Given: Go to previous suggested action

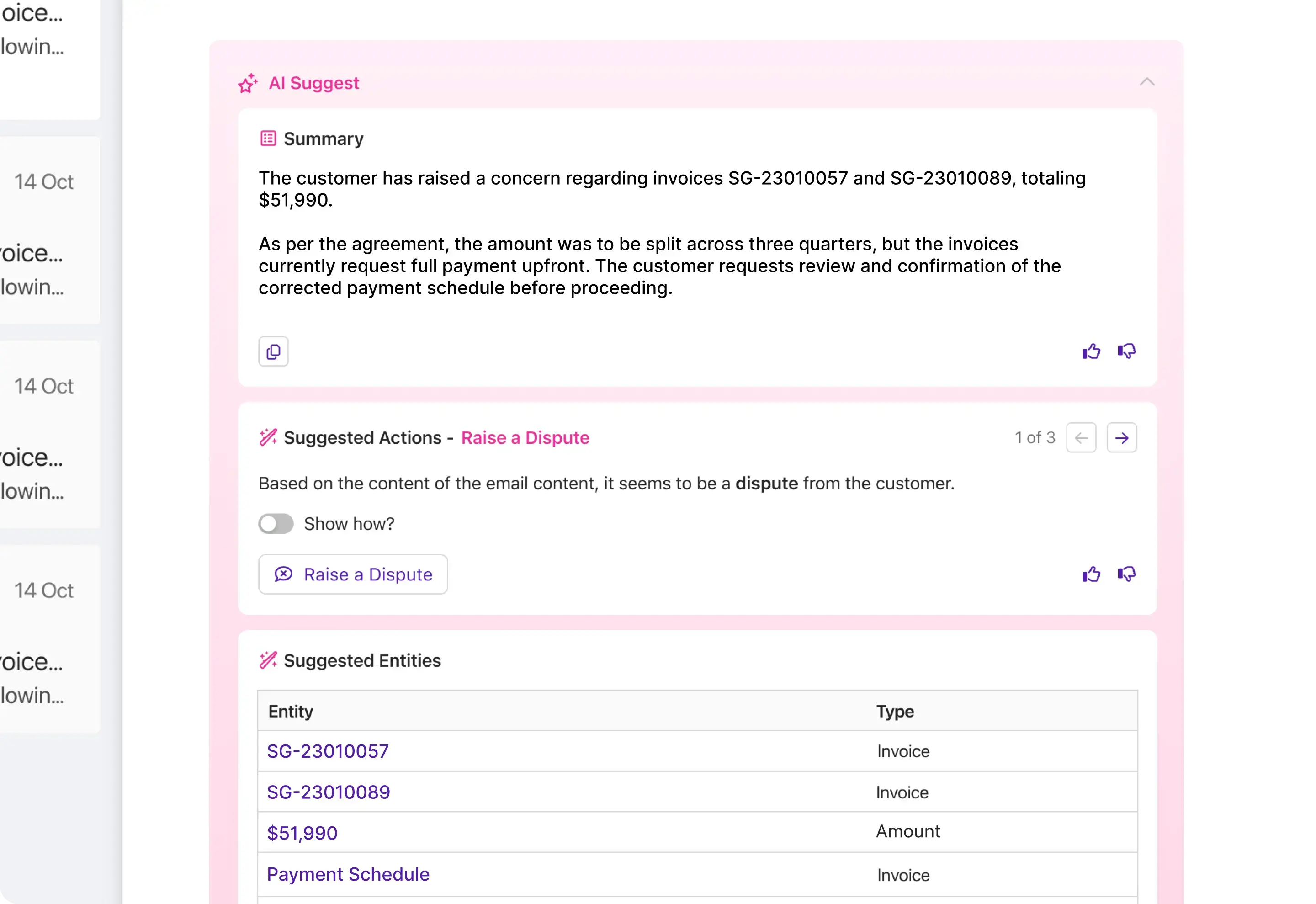Looking at the screenshot, I should [x=1081, y=438].
